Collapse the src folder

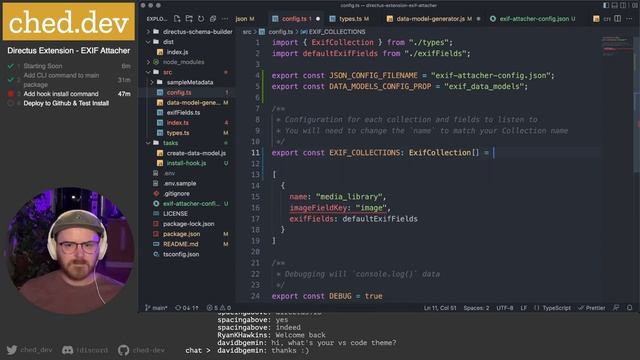pyautogui.click(x=190, y=72)
